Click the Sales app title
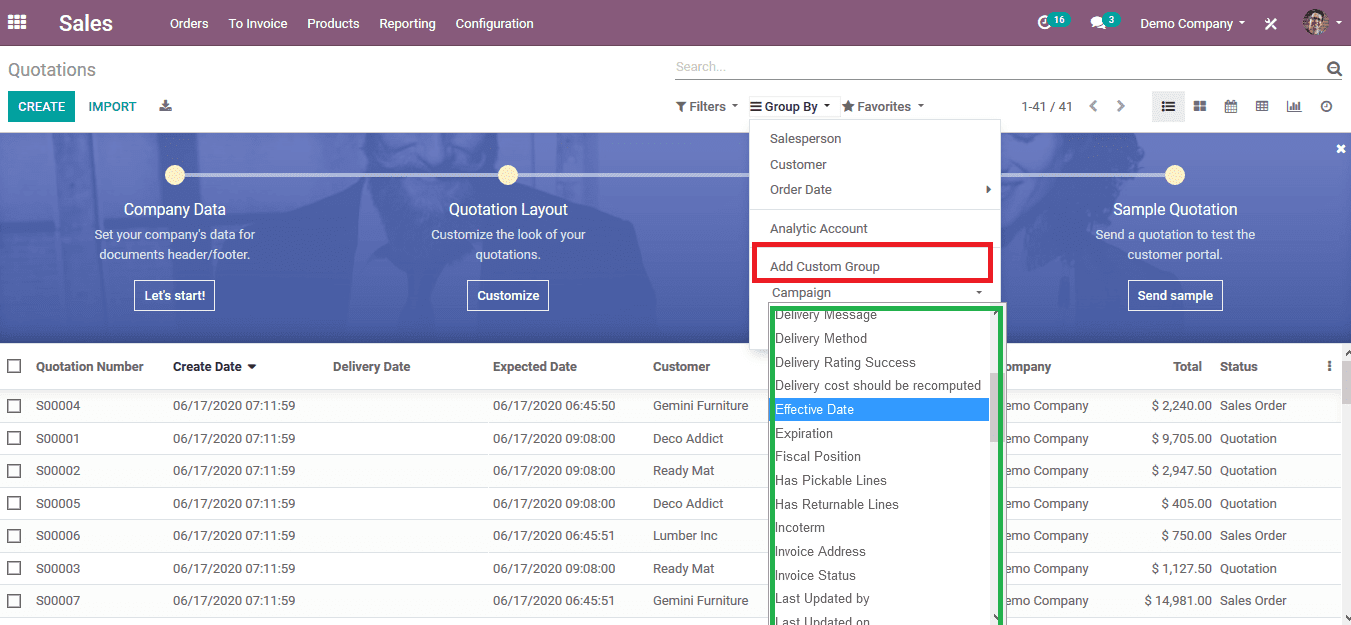The width and height of the screenshot is (1351, 625). 86,23
